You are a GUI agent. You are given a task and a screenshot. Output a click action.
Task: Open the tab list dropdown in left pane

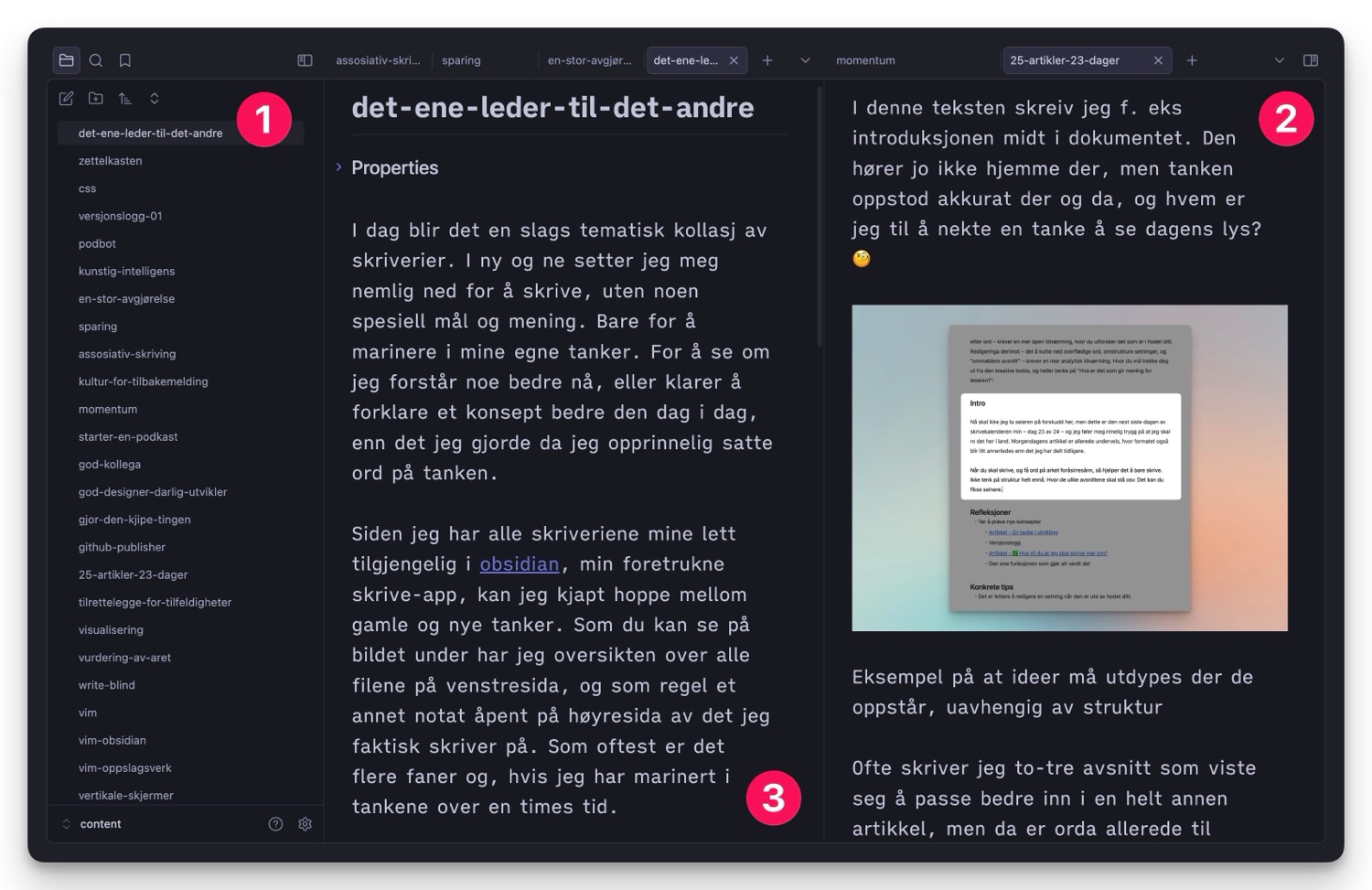(x=805, y=60)
